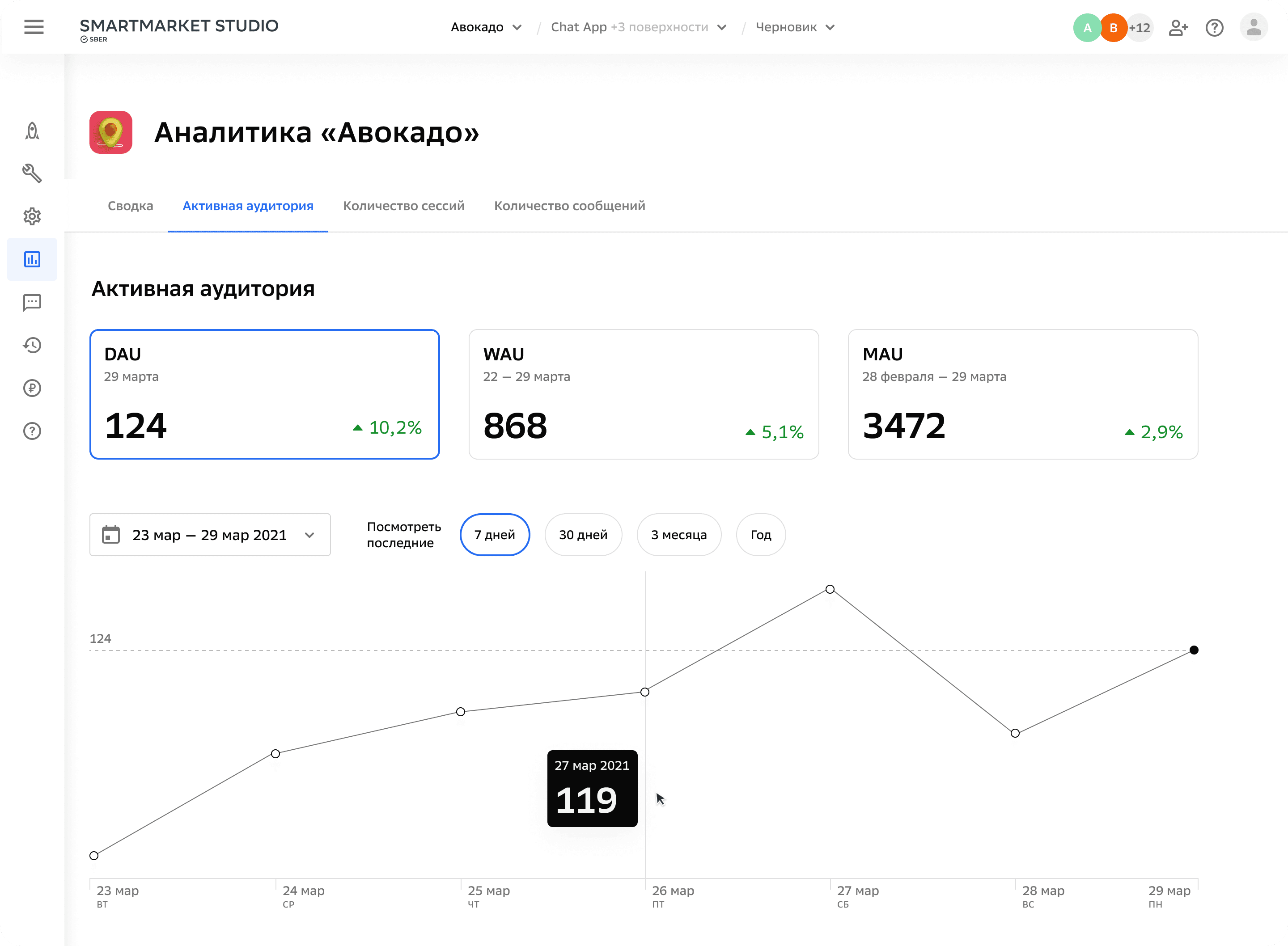Select the WAU metric card
This screenshot has height=946, width=1288.
644,394
